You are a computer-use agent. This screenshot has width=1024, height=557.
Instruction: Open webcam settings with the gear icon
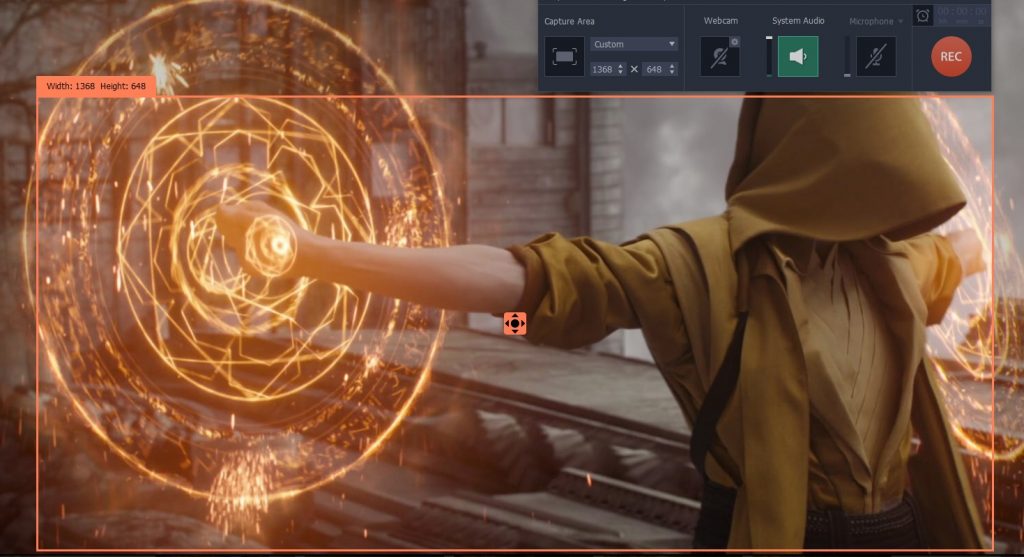[735, 42]
